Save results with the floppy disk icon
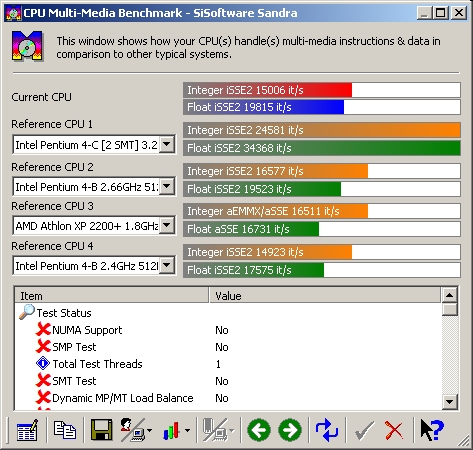This screenshot has width=473, height=450. [x=101, y=430]
